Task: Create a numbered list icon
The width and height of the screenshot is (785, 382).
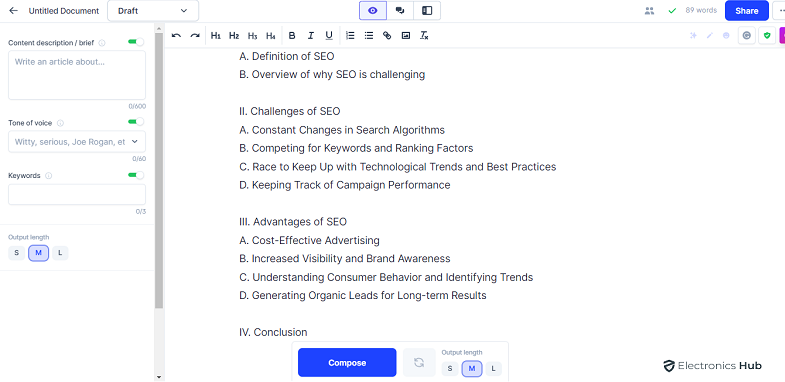Action: click(x=350, y=36)
